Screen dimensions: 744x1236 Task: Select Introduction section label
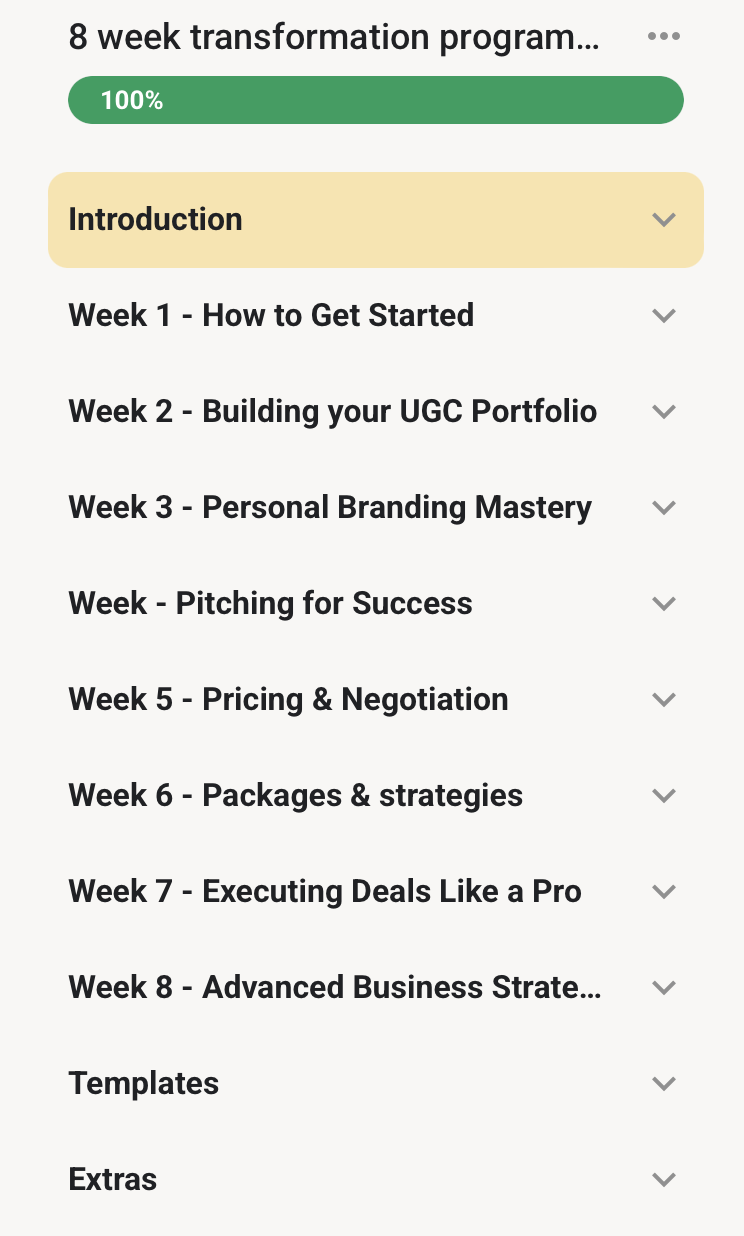[x=155, y=219]
